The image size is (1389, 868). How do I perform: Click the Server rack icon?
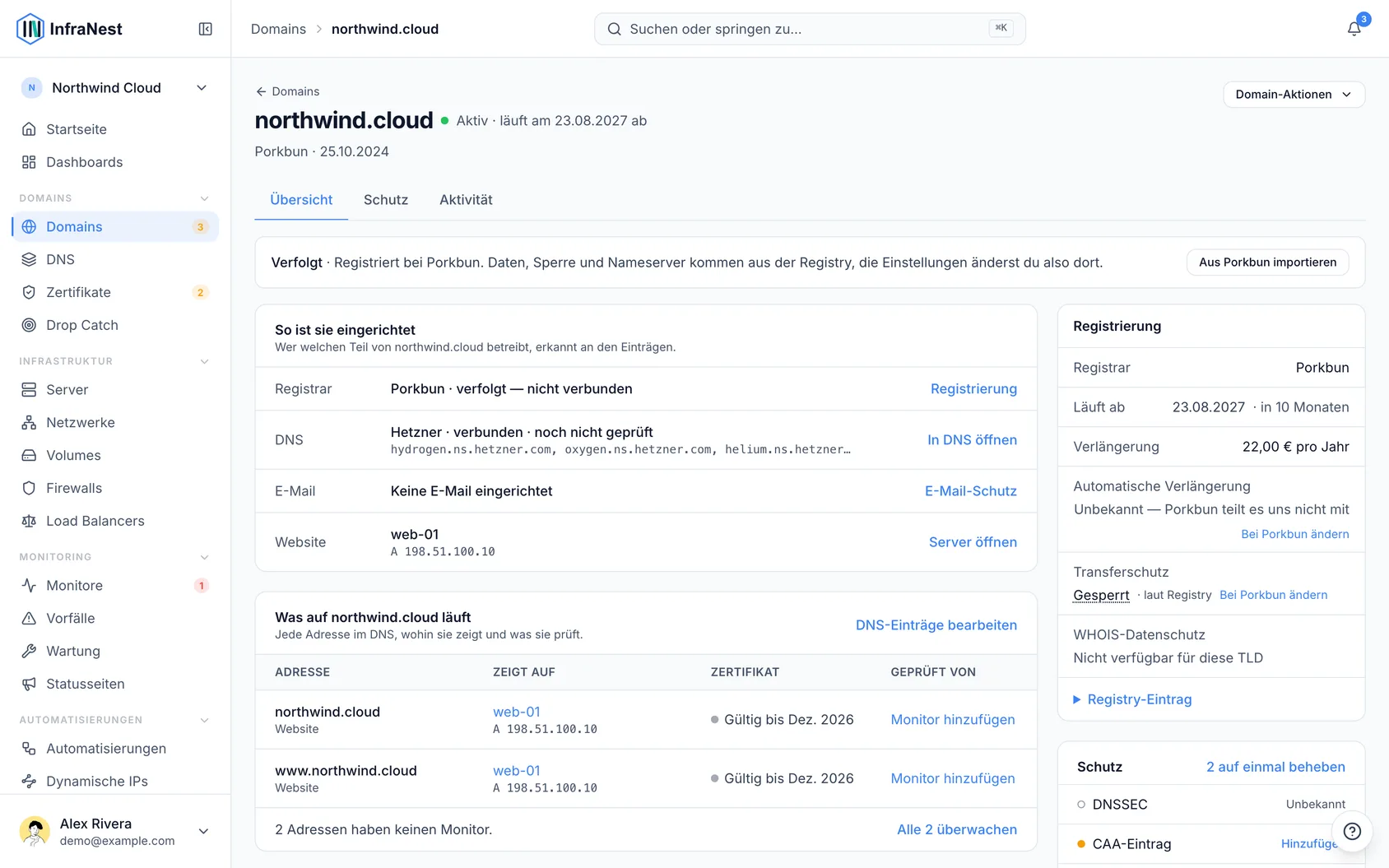tap(29, 389)
